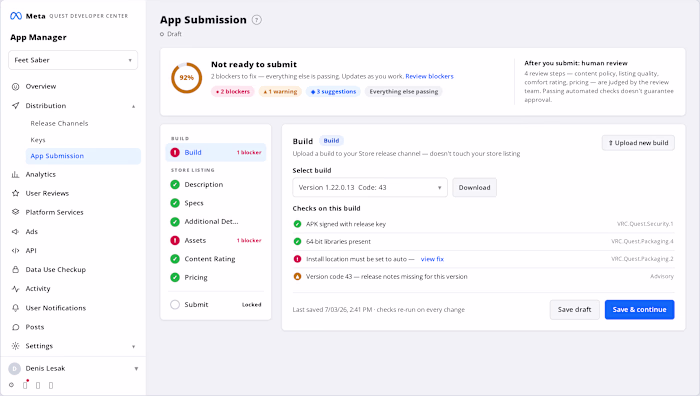
Task: Expand the Settings section in the sidebar
Action: [133, 346]
